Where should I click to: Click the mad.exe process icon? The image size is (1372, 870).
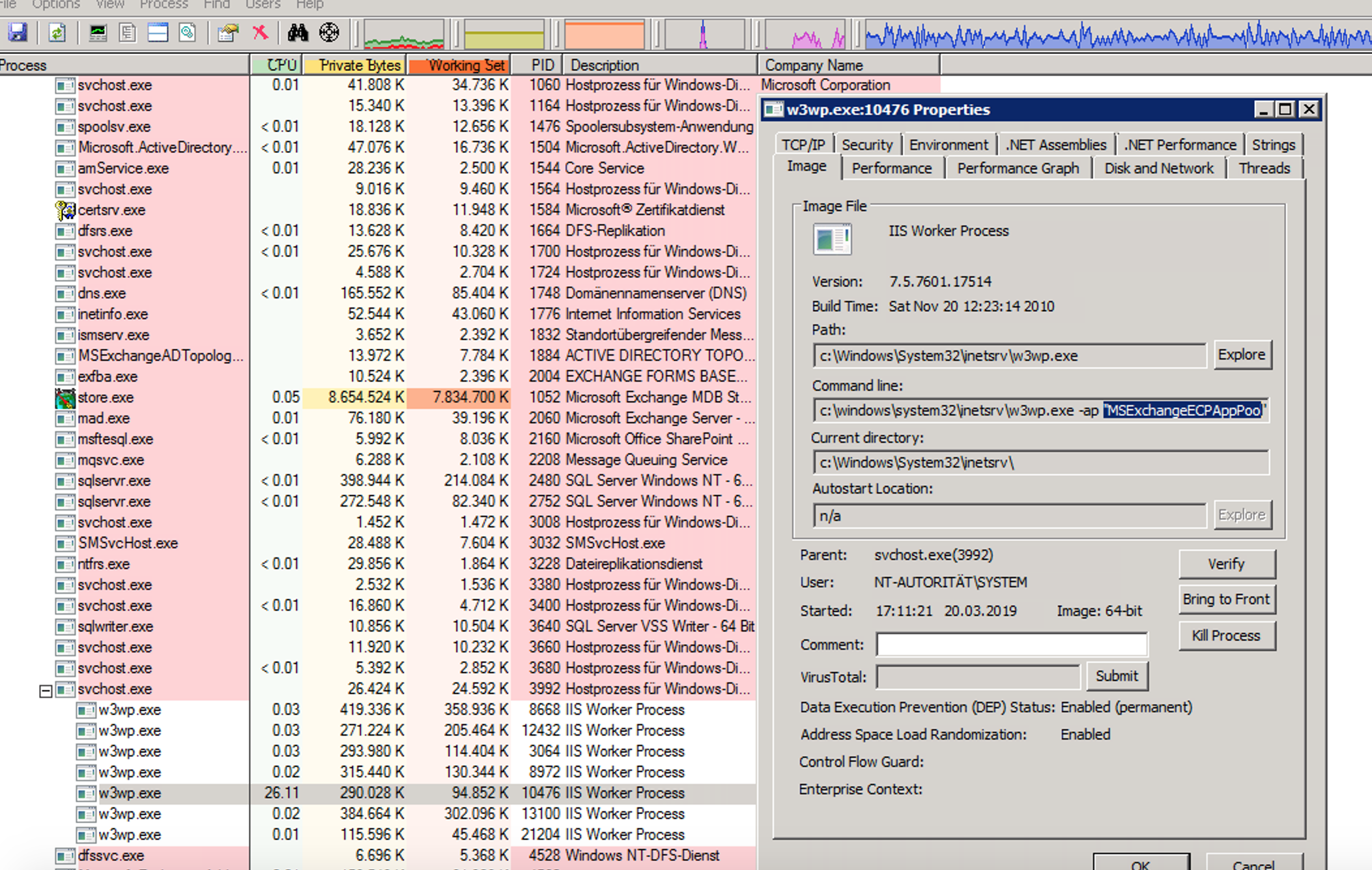click(x=65, y=418)
